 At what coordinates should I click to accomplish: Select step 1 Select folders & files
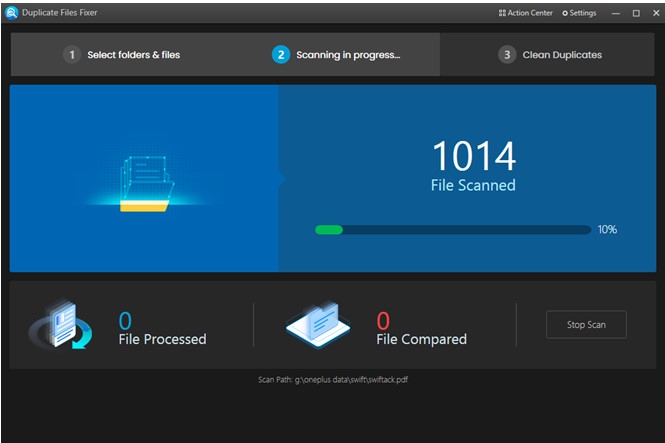[x=121, y=55]
